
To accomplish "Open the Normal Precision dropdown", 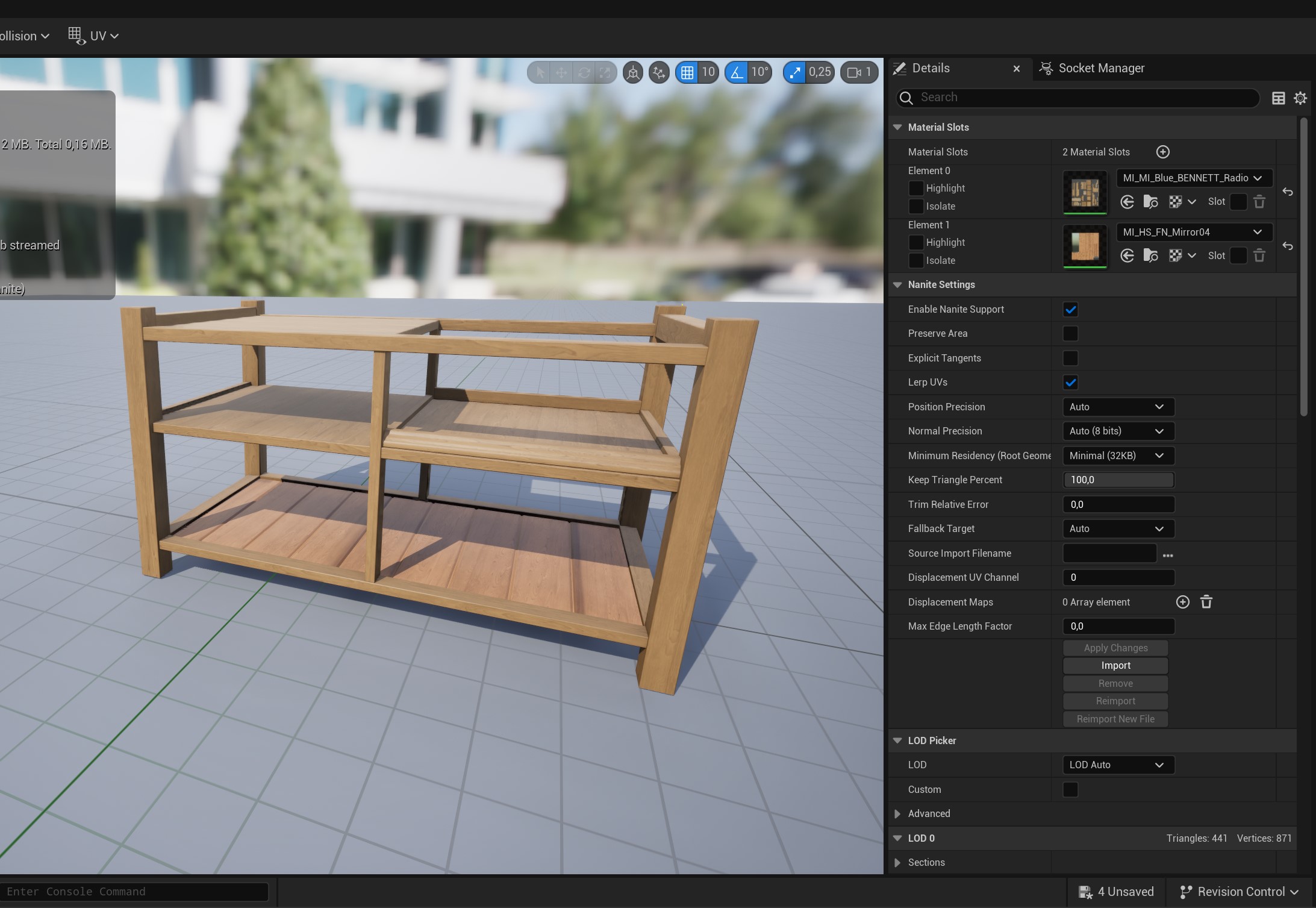I will pyautogui.click(x=1118, y=431).
